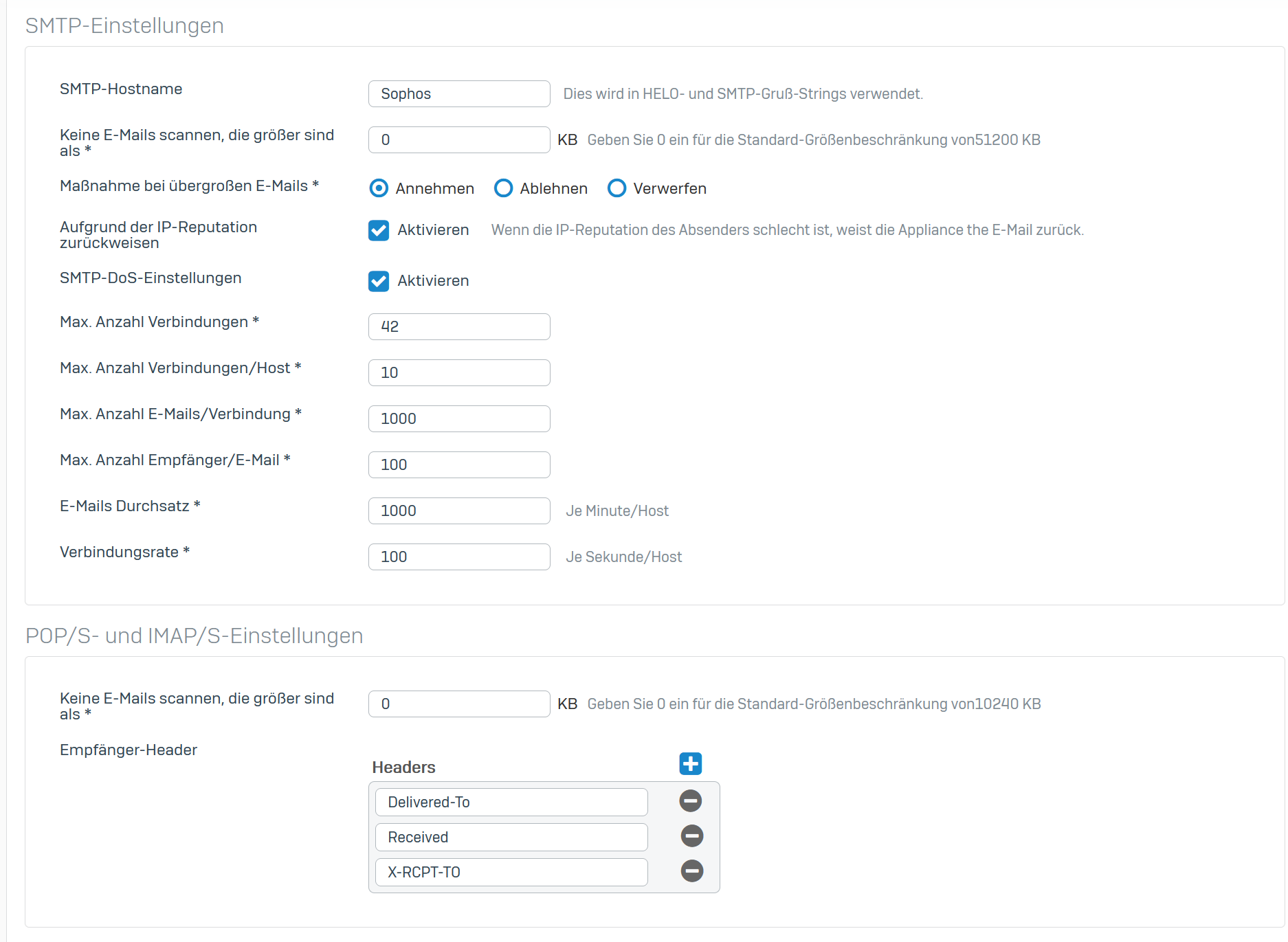Click the SMTP-Hostname field containing Sophos
The width and height of the screenshot is (1288, 942).
click(x=459, y=94)
